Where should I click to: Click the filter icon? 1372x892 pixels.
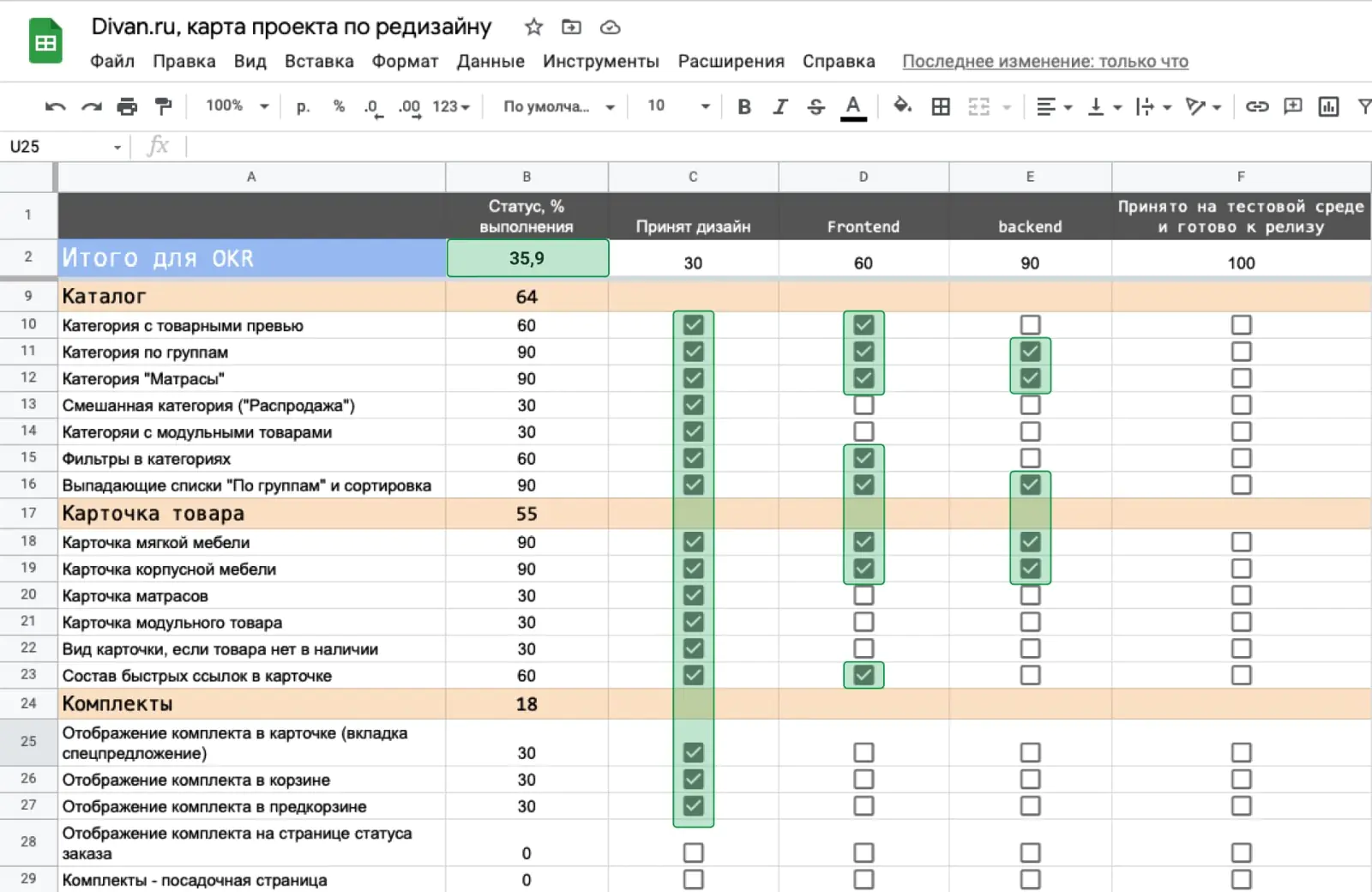(1364, 106)
